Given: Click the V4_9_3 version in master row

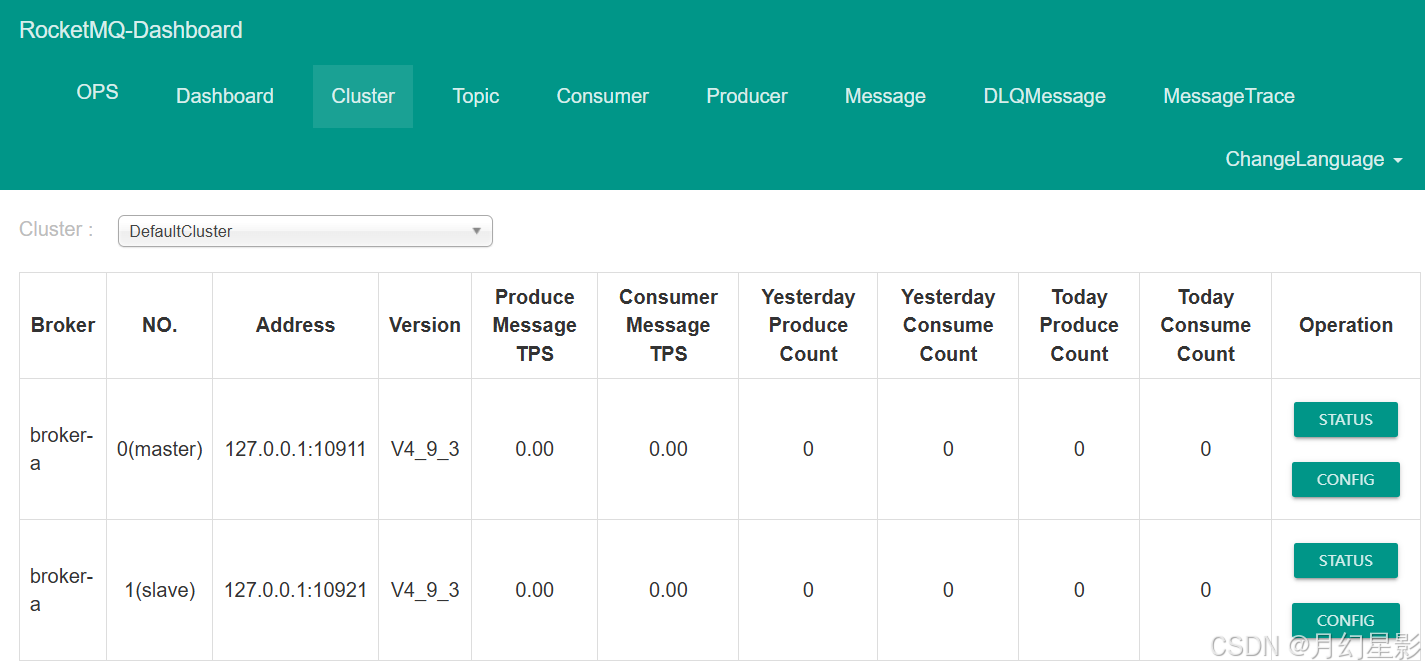Looking at the screenshot, I should tap(425, 449).
